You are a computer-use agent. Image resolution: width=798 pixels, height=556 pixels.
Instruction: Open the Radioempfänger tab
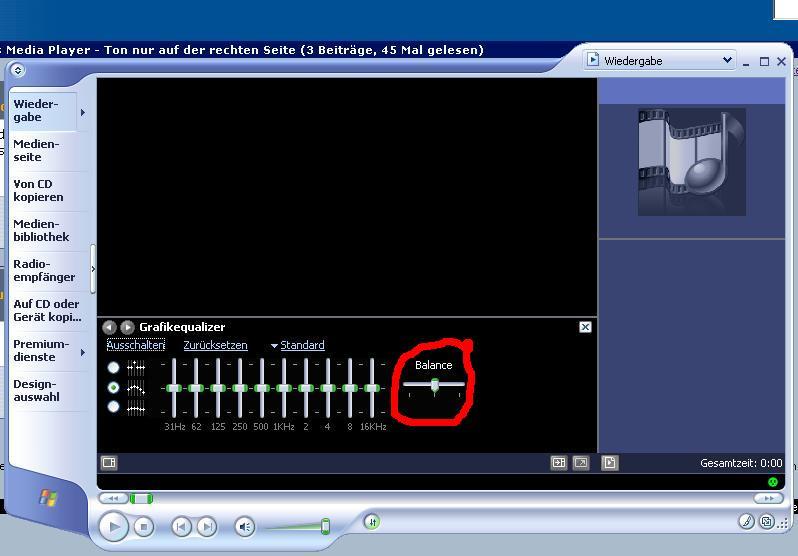click(x=48, y=270)
